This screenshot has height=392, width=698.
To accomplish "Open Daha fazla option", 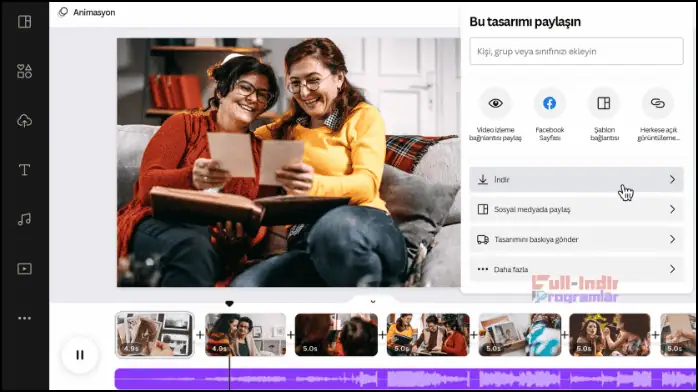I will tap(576, 269).
